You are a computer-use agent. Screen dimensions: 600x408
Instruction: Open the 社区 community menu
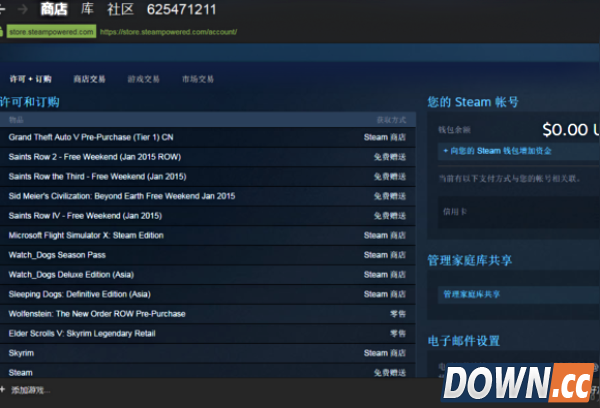click(121, 9)
